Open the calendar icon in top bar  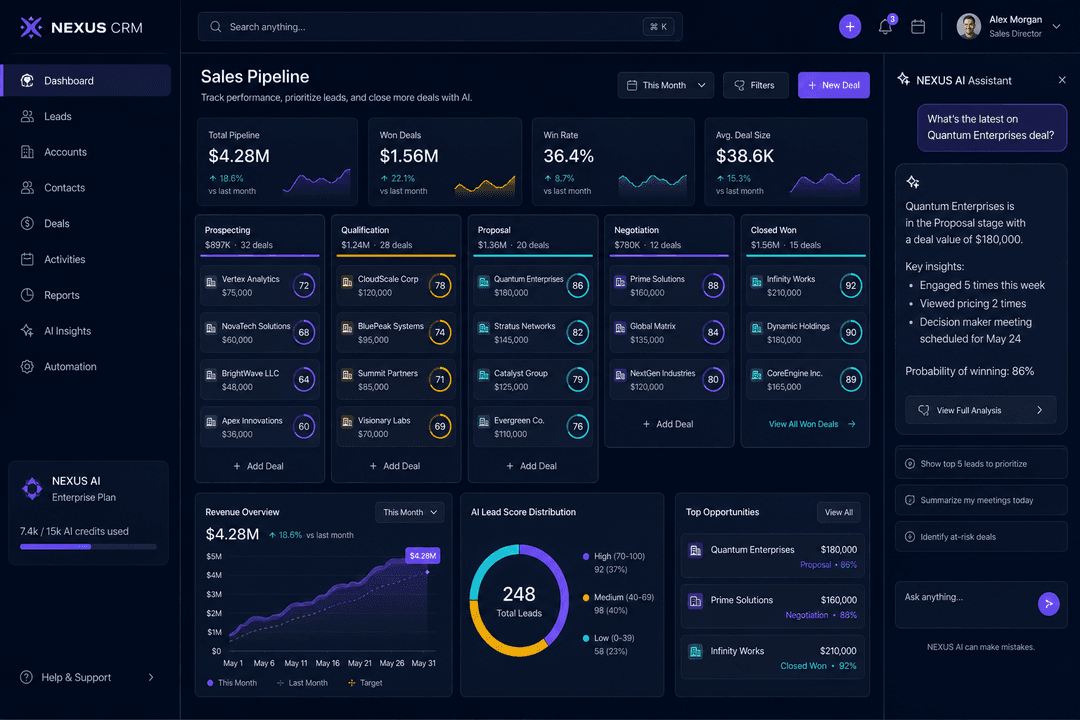coord(917,27)
